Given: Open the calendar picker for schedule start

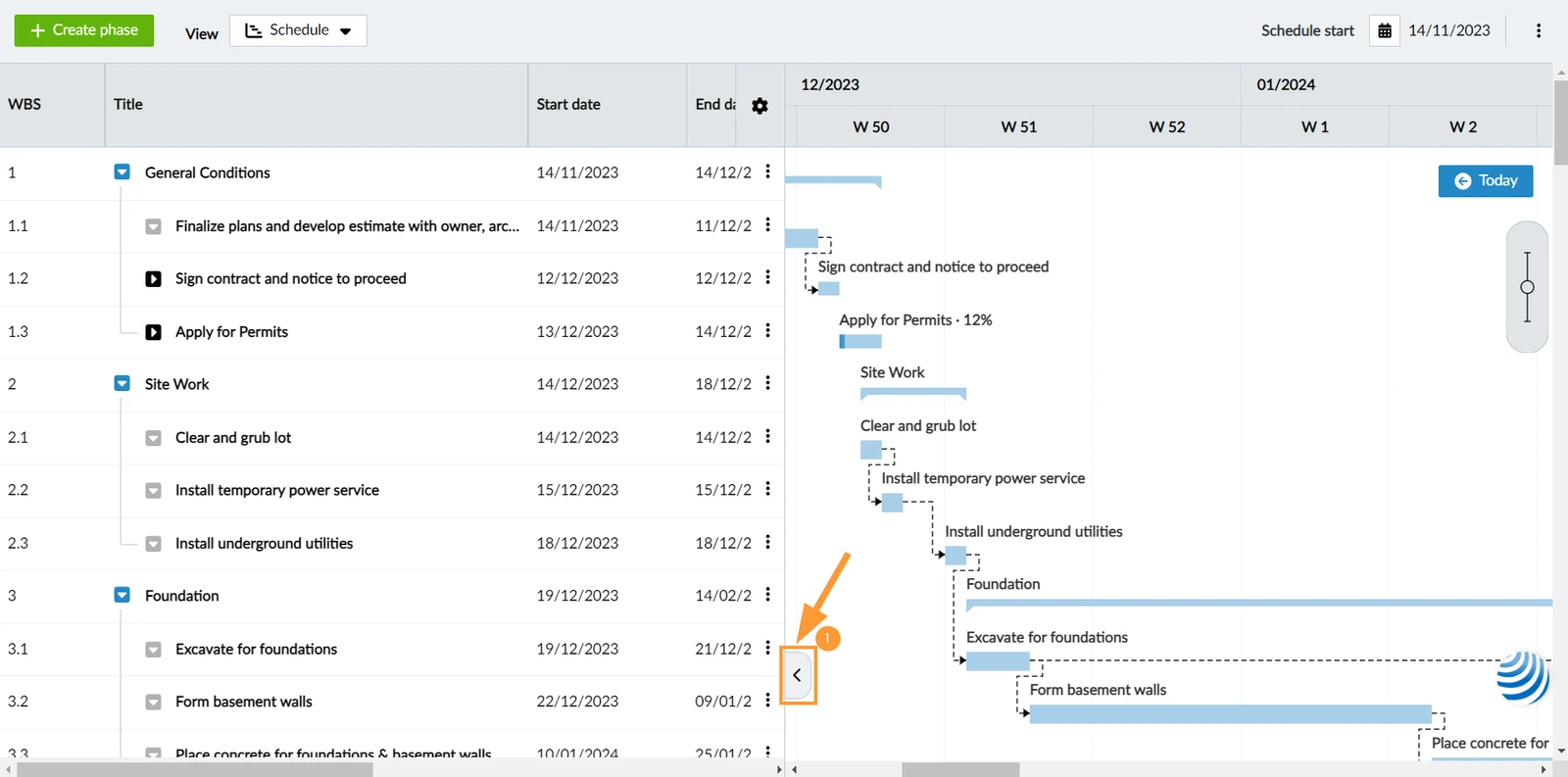Looking at the screenshot, I should (x=1385, y=30).
